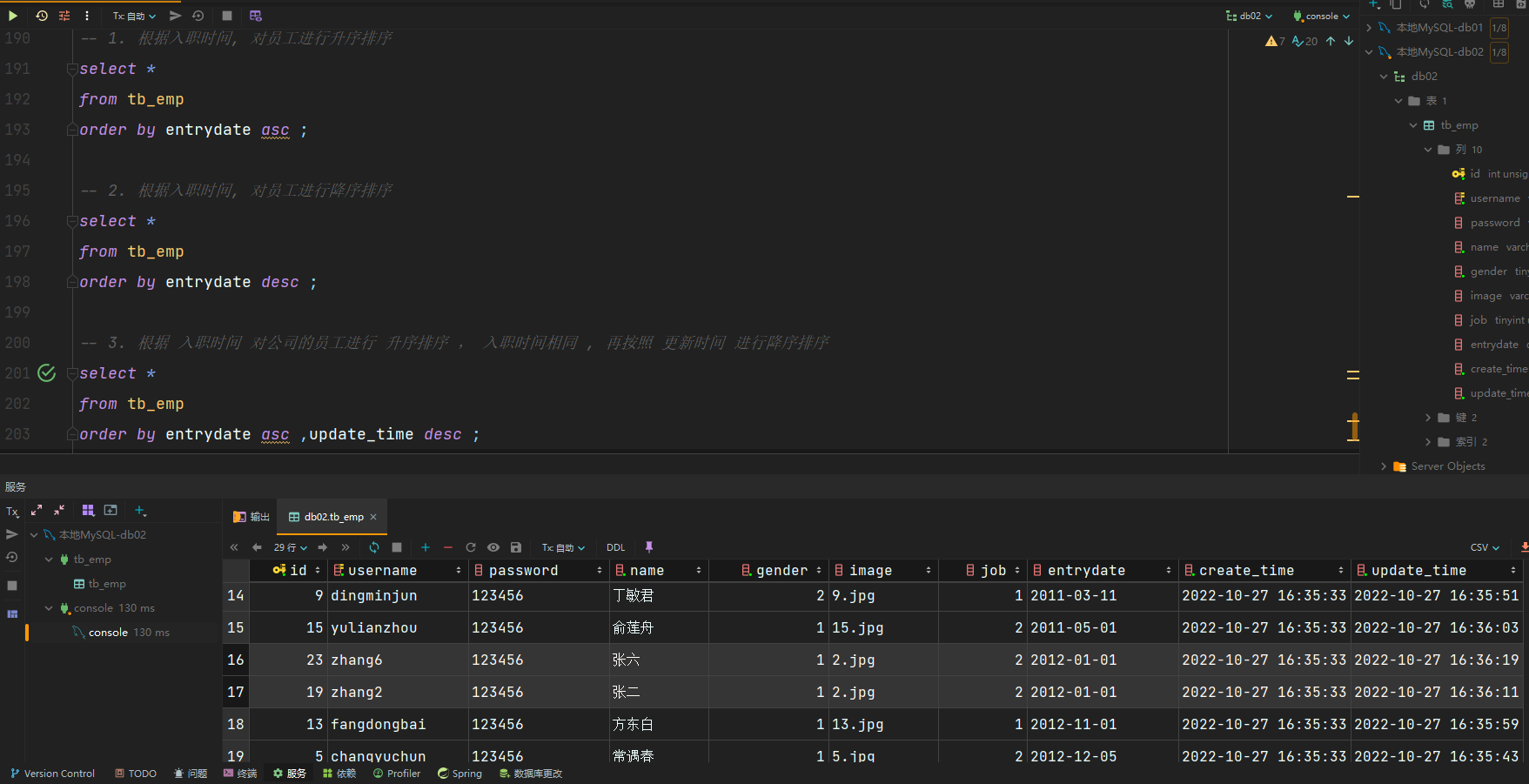
Task: Select the cell containing dingminjun
Action: point(399,596)
